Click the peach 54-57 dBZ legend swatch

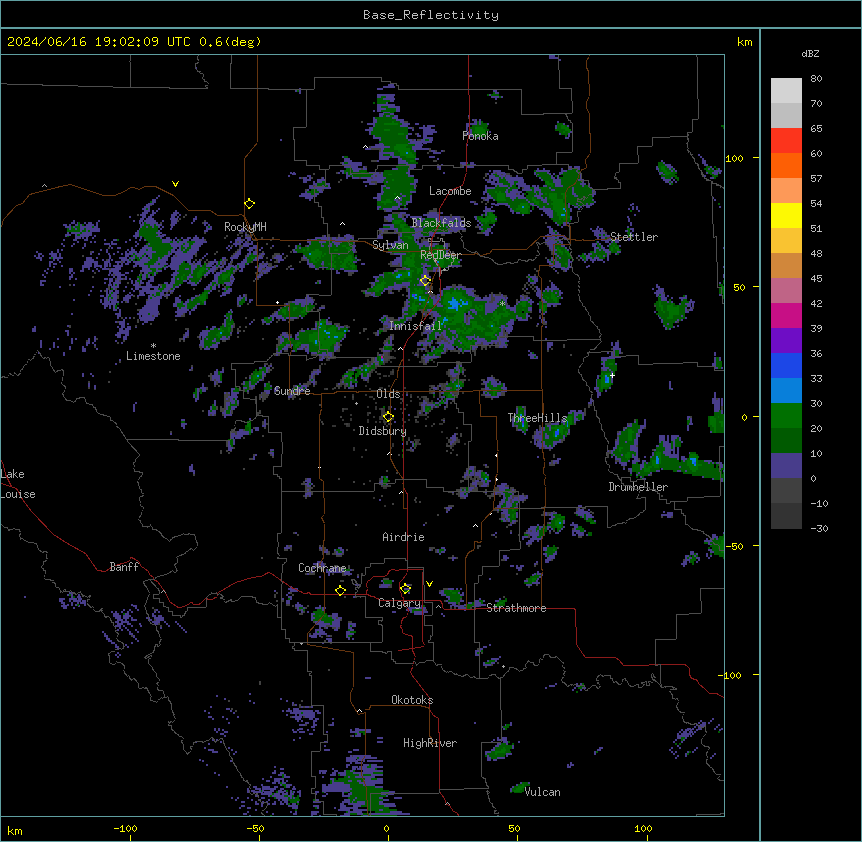coord(786,191)
